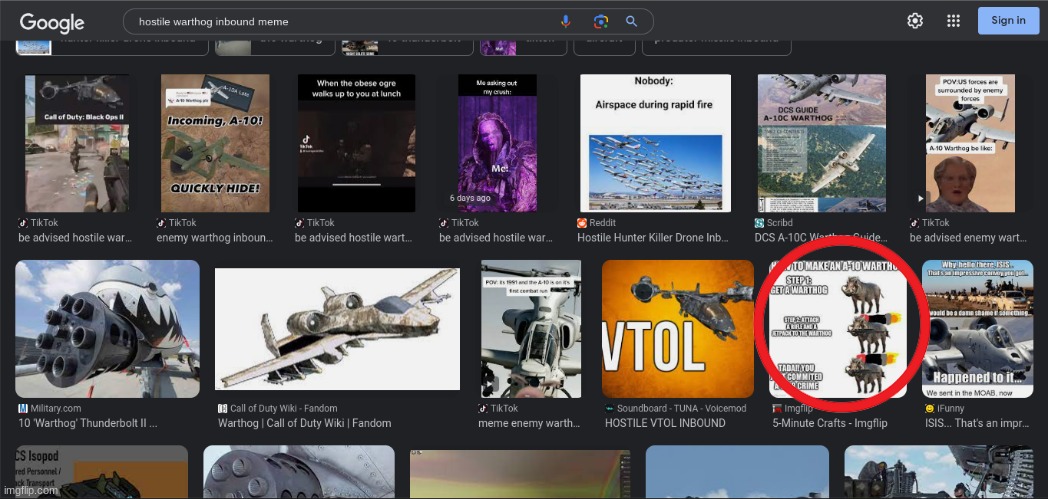Open the 'Why hello there, ISIS' meme thumbnail
Image resolution: width=1048 pixels, height=499 pixels.
click(x=977, y=329)
